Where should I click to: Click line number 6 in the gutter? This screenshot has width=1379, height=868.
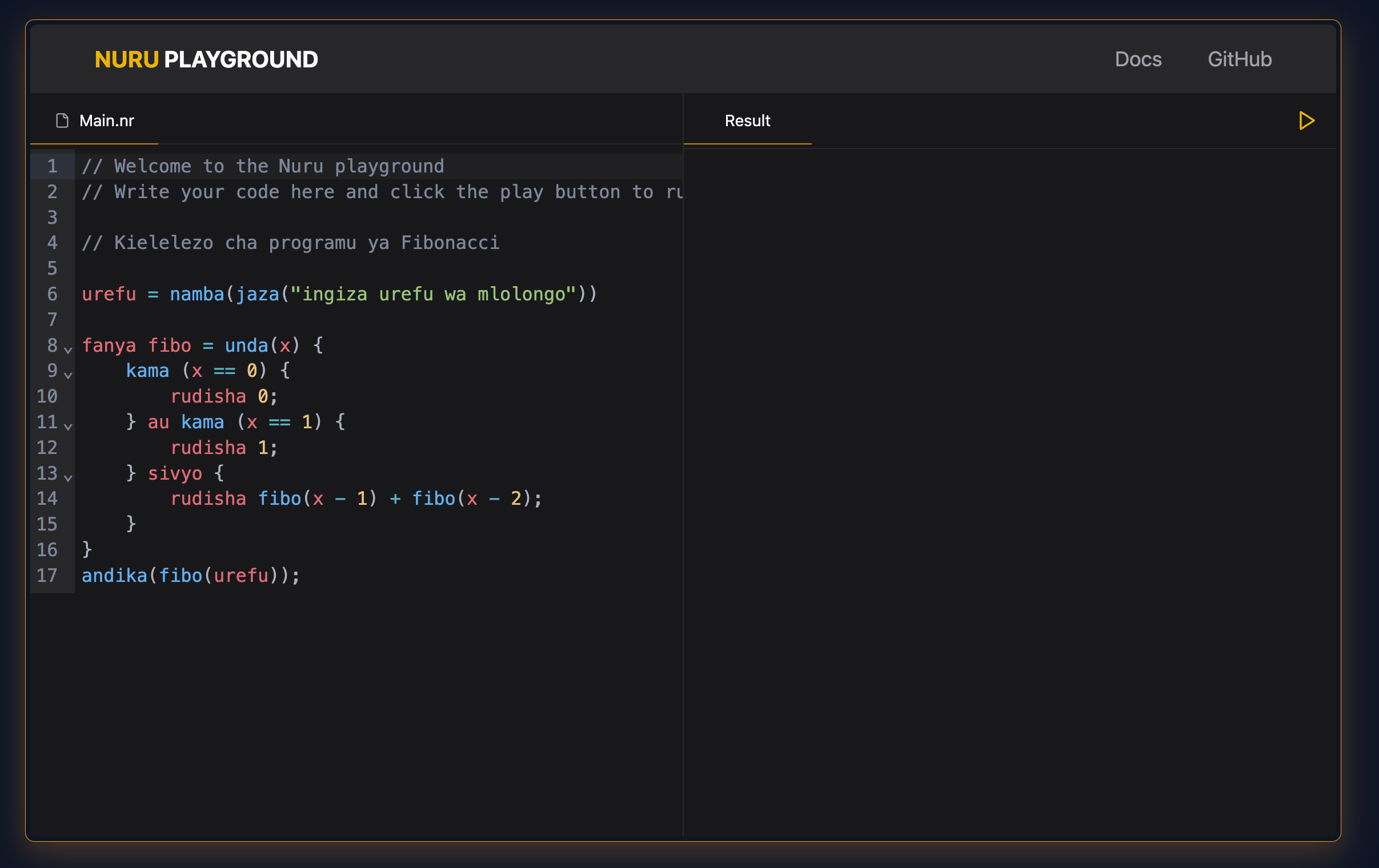click(52, 294)
